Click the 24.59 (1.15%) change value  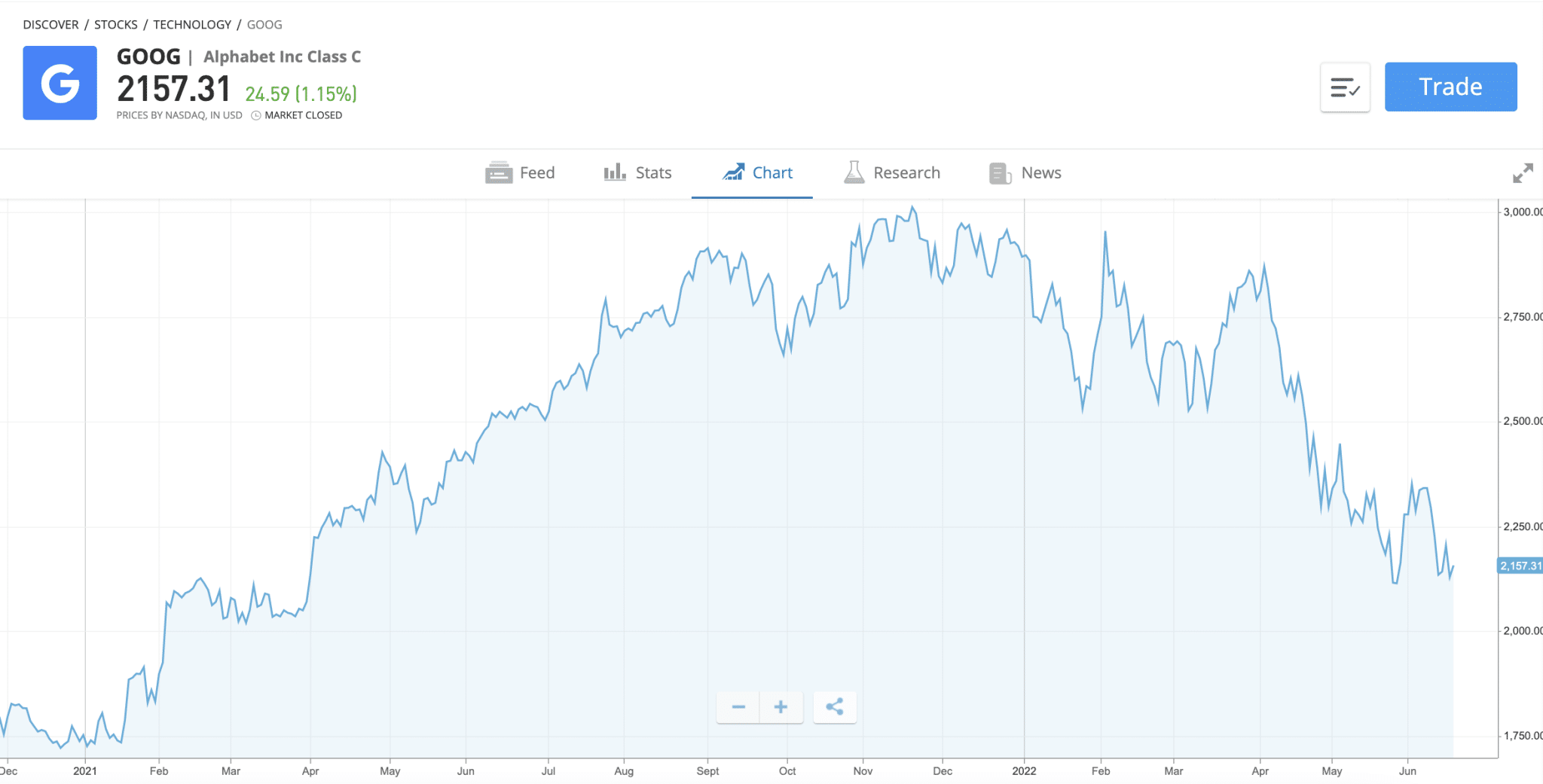301,94
